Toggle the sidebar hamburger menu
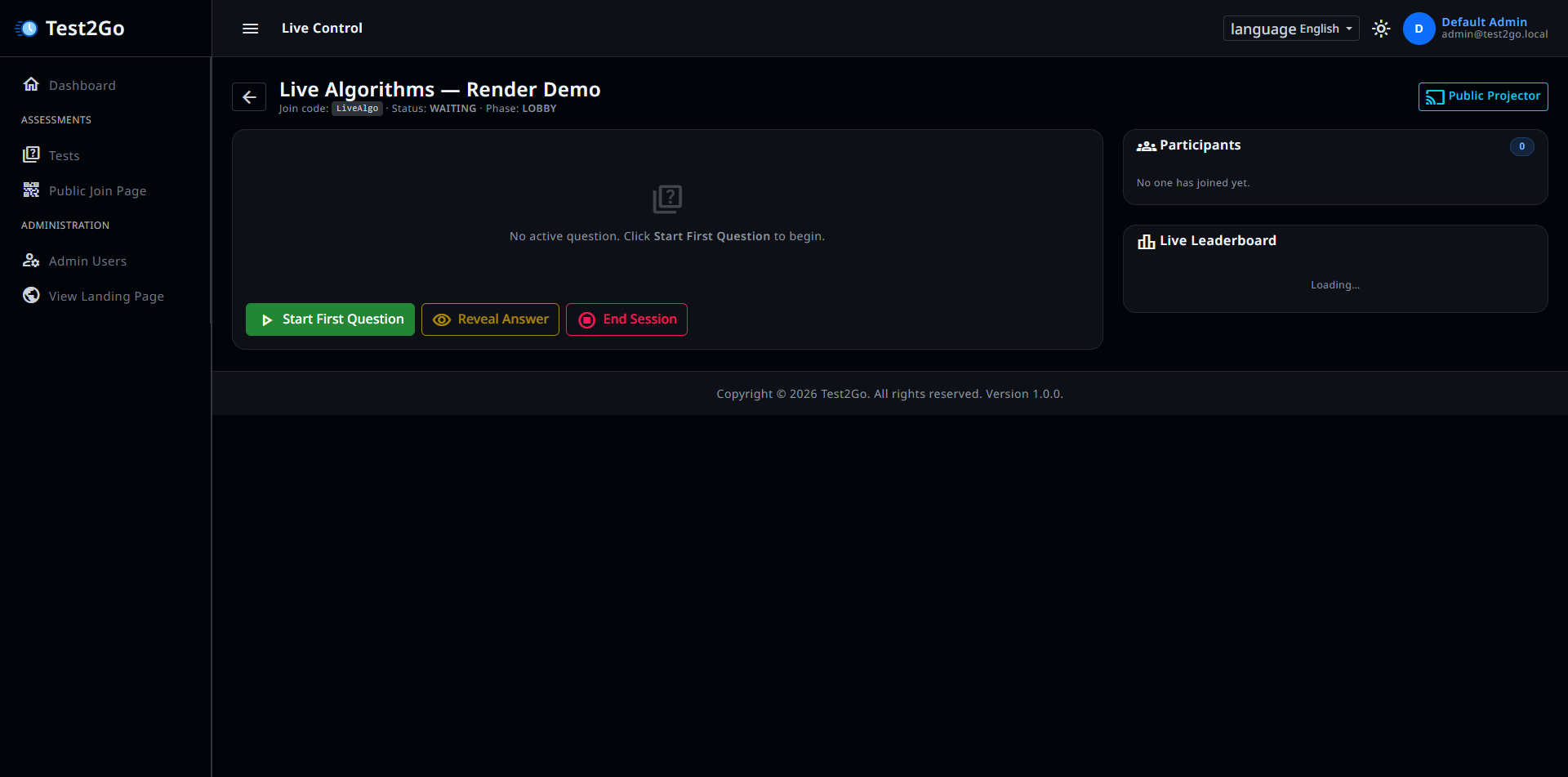Image resolution: width=1568 pixels, height=777 pixels. (x=251, y=29)
